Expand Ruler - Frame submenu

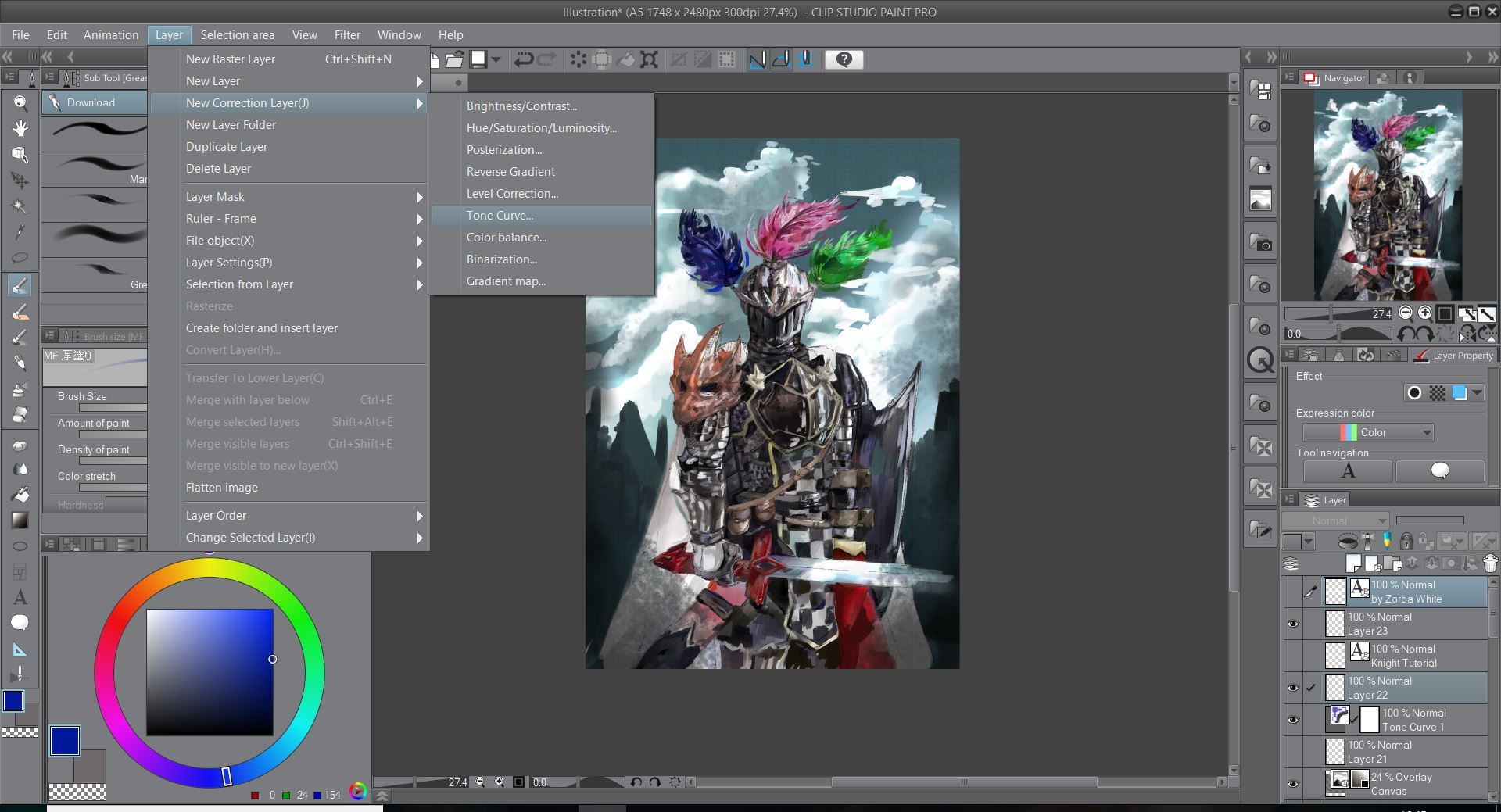(x=289, y=219)
